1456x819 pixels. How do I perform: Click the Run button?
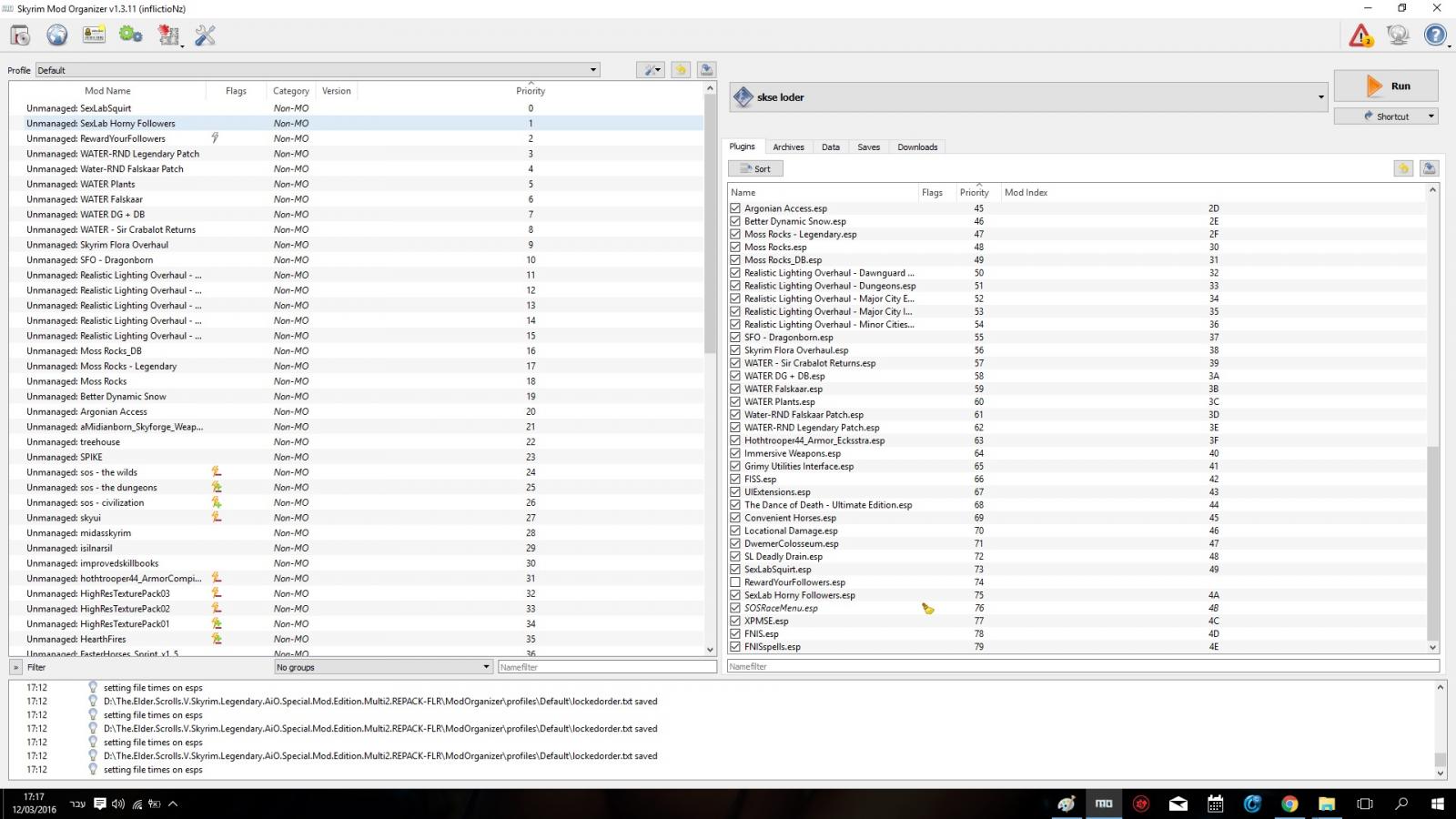pos(1386,86)
